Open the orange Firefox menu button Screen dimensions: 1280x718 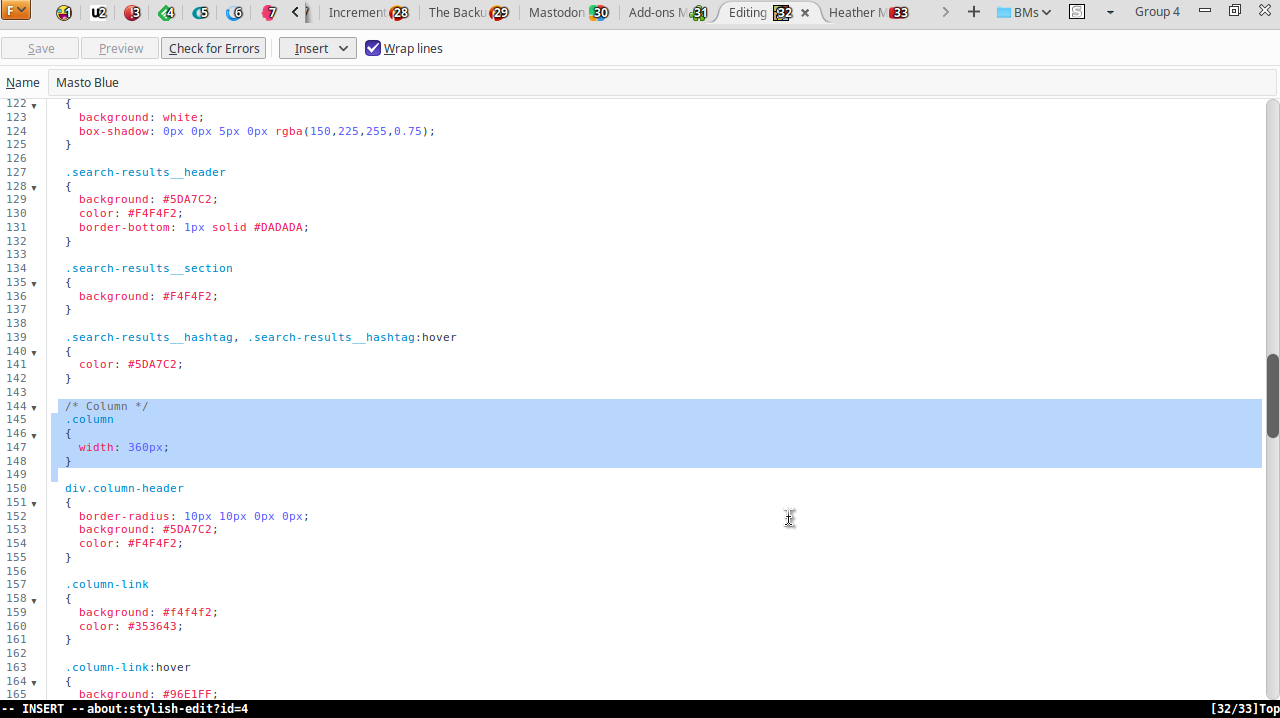(16, 12)
